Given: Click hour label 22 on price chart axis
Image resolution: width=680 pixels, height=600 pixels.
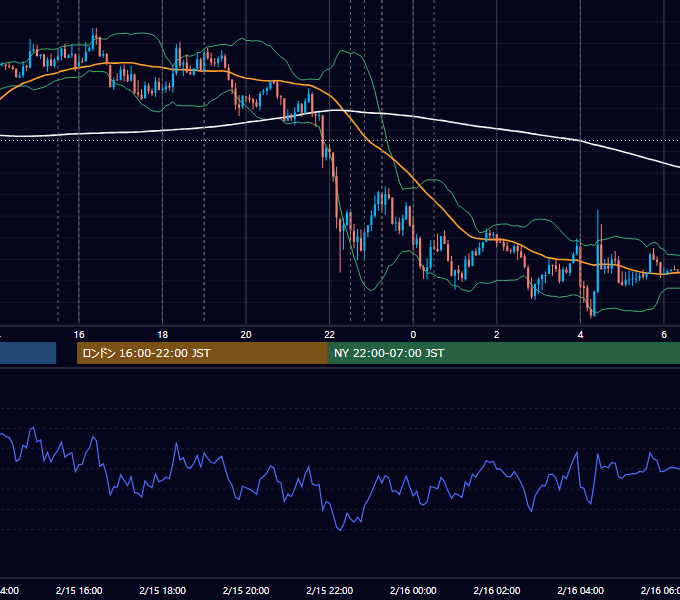Looking at the screenshot, I should 330,335.
